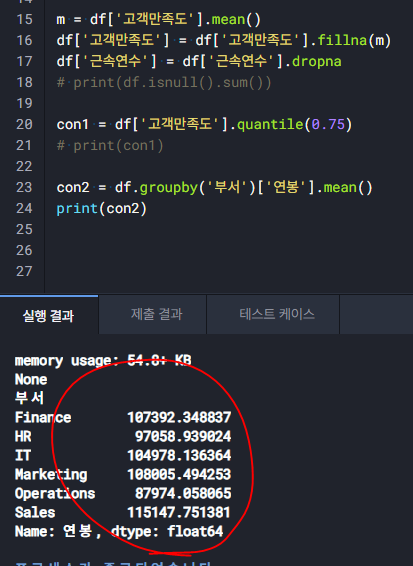Click groupby('부서') on line 23
This screenshot has height=566, width=413.
(197, 188)
